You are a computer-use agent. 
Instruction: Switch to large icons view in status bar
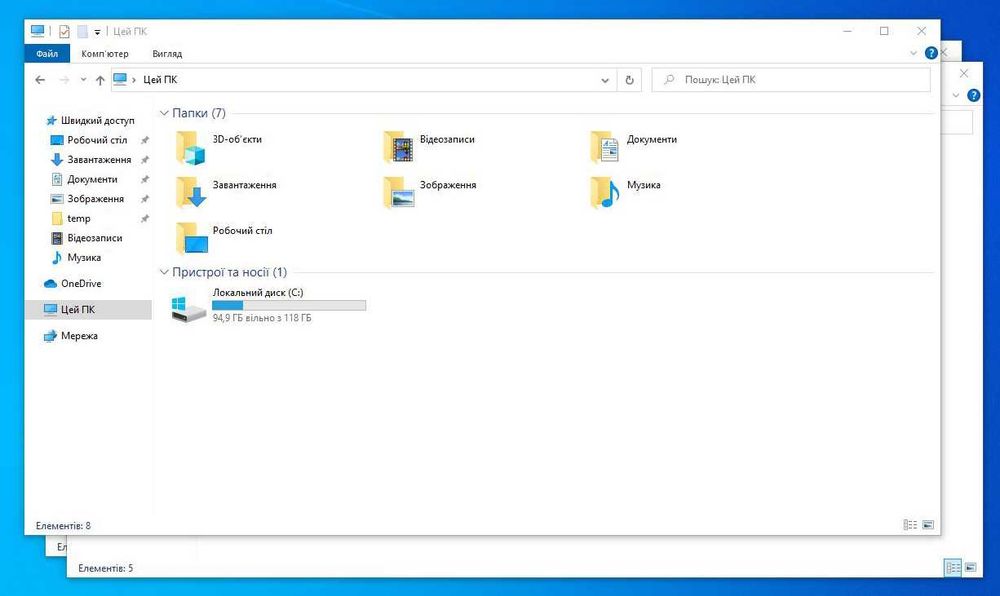click(928, 525)
